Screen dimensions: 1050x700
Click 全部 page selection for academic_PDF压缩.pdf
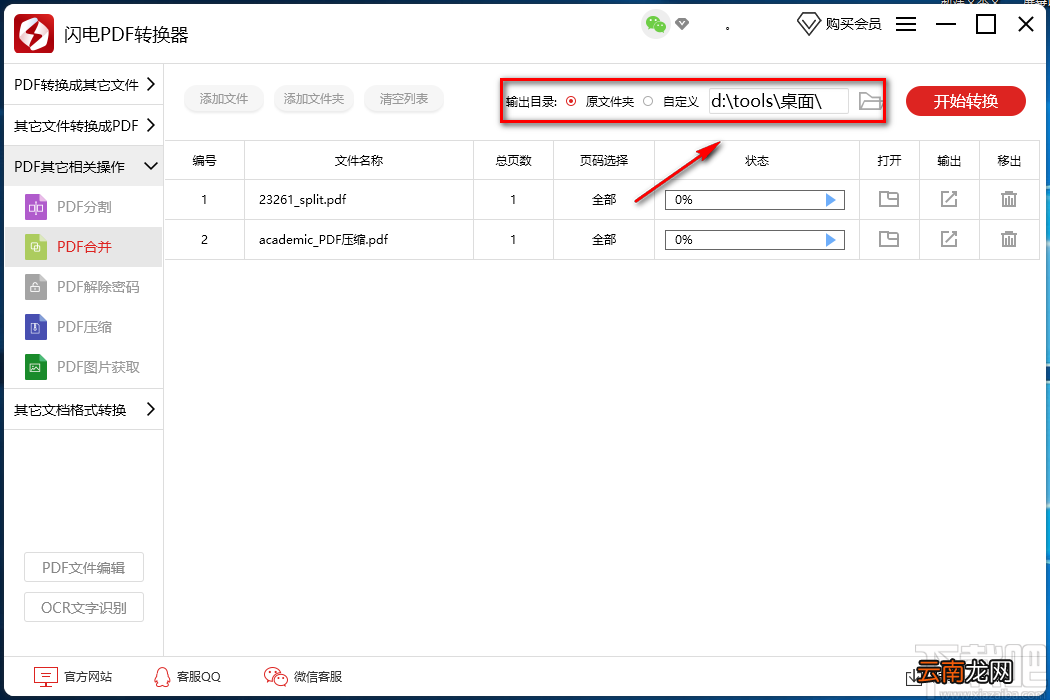pos(604,240)
